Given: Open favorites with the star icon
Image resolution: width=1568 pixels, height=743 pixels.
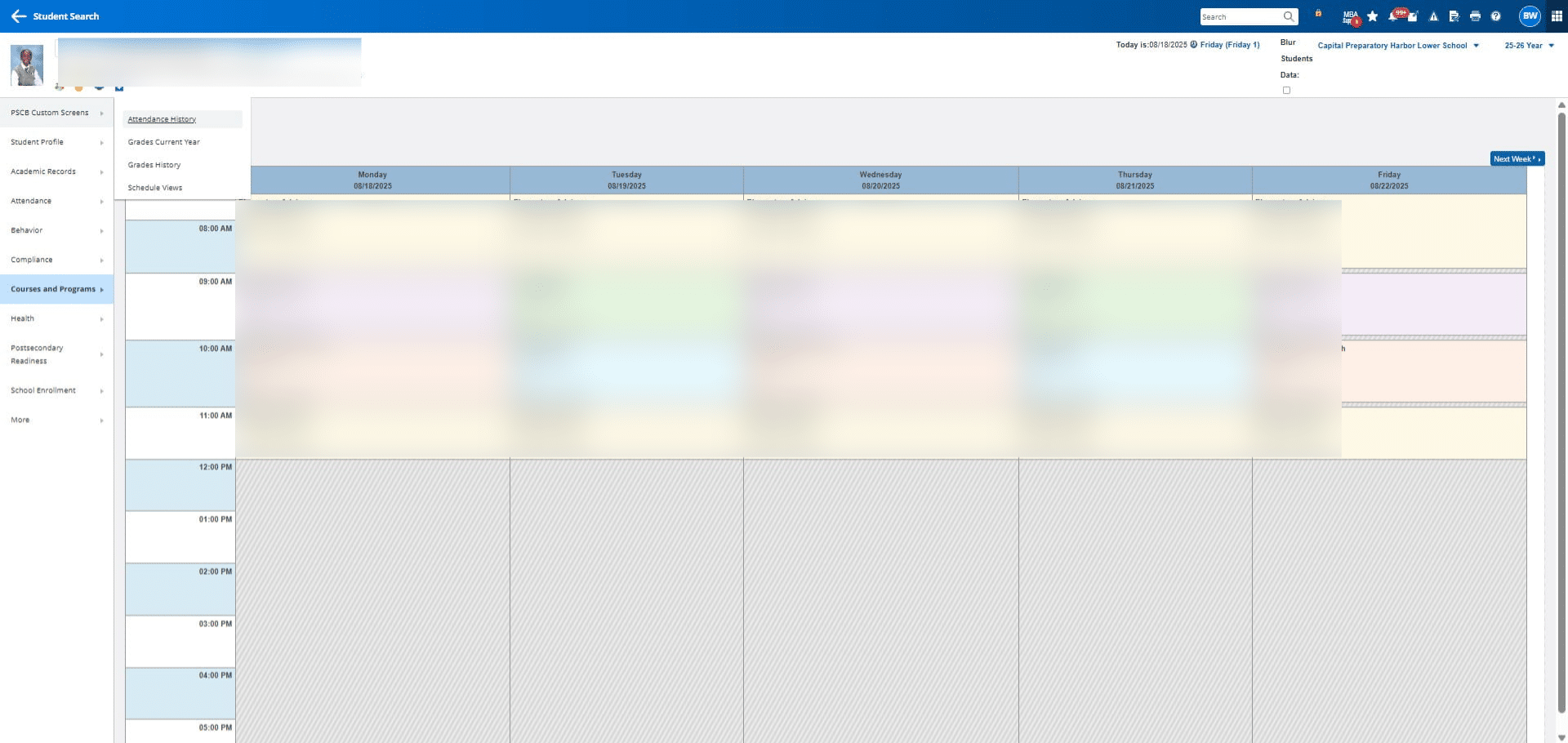Looking at the screenshot, I should (1373, 16).
